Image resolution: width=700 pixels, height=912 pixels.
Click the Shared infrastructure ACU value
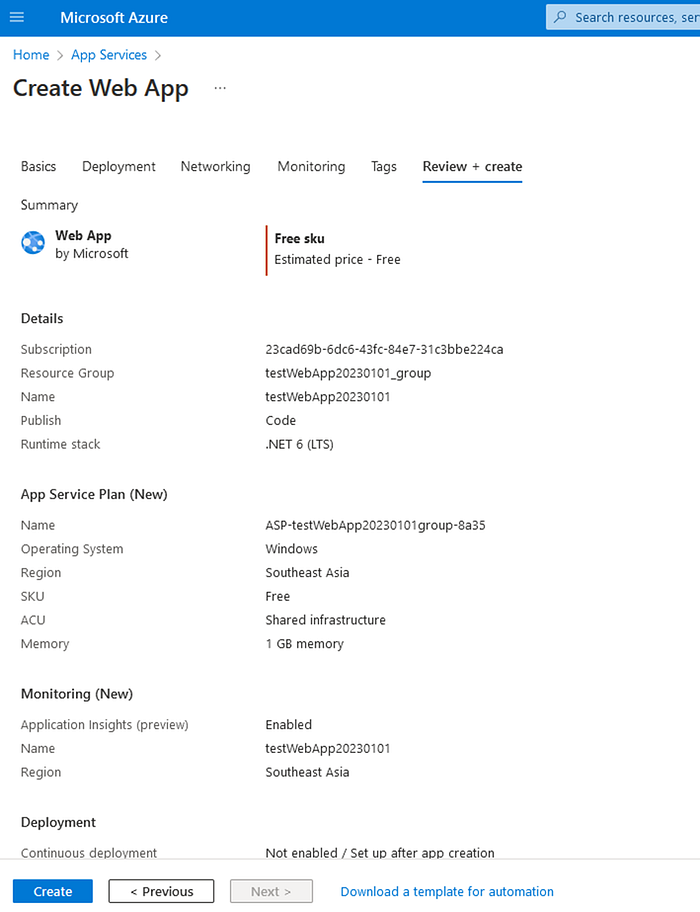click(x=326, y=620)
